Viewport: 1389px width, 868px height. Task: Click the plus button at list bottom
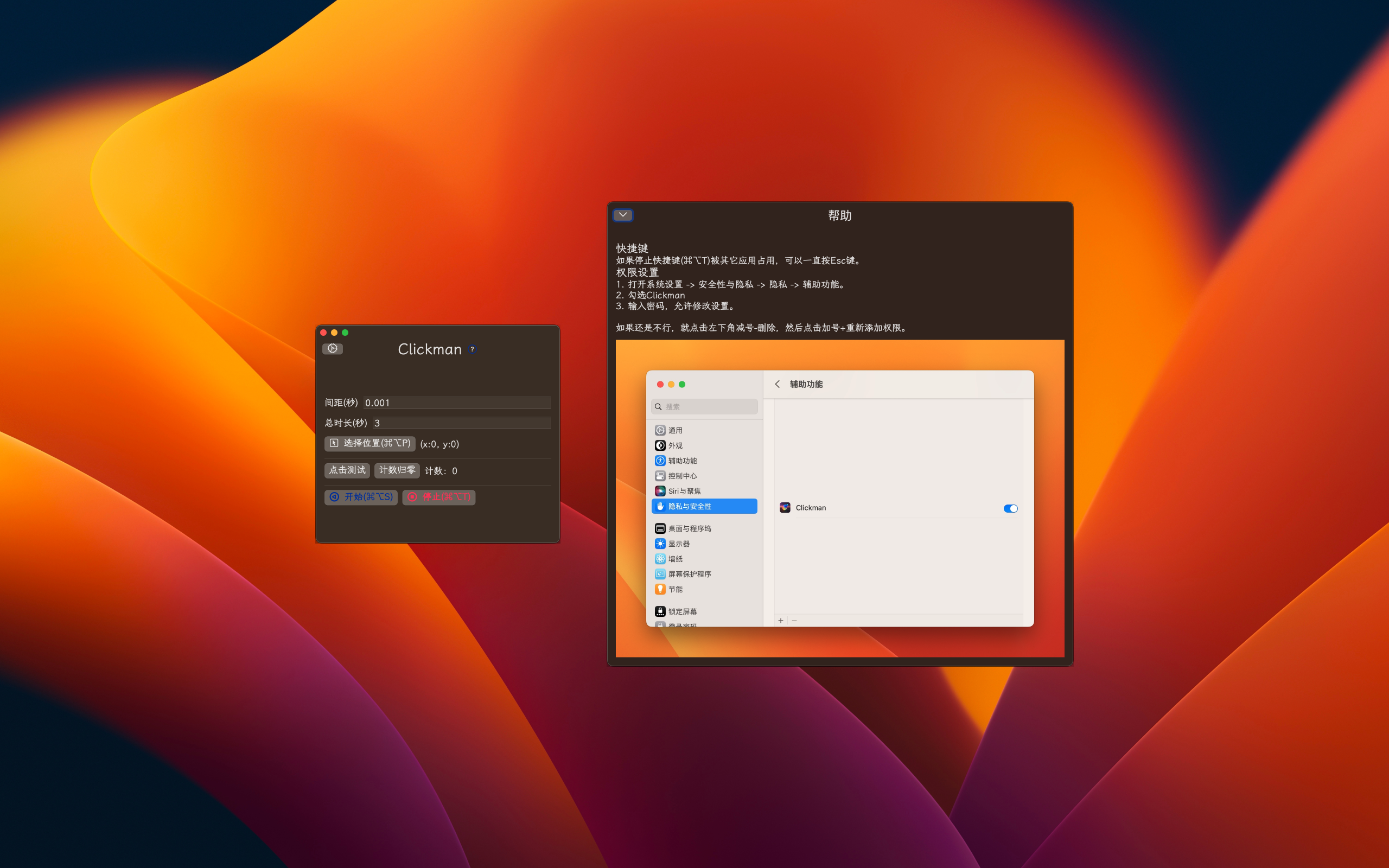click(x=781, y=621)
